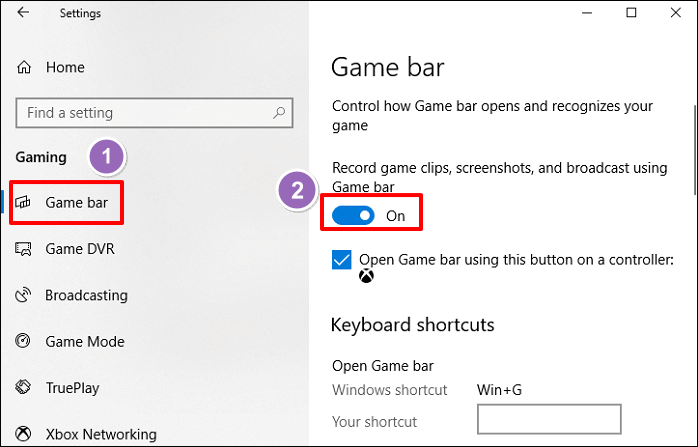Screen dimensions: 698x447
Task: Open the Home settings page
Action: click(65, 67)
